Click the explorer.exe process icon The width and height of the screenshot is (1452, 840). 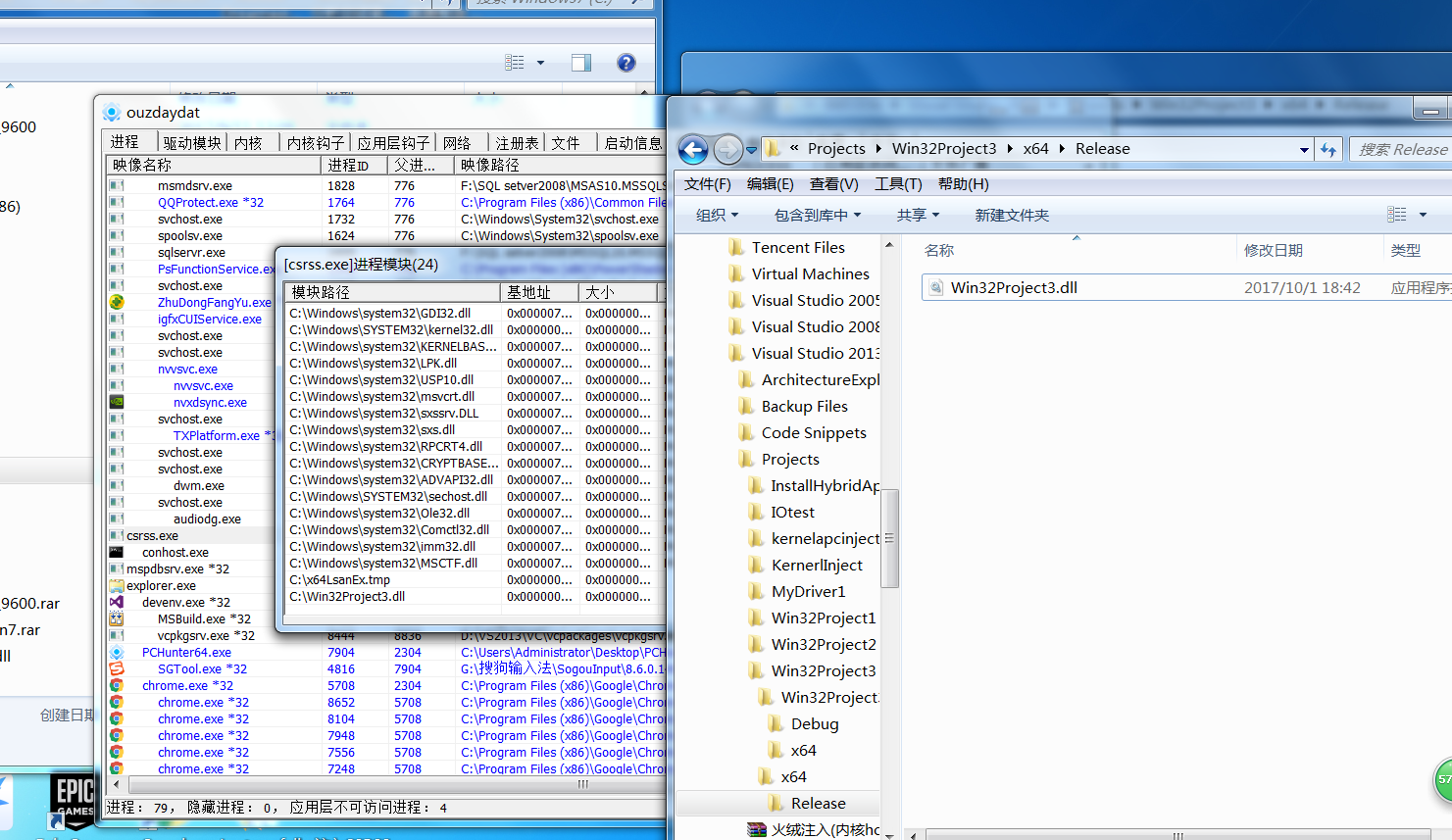point(117,586)
